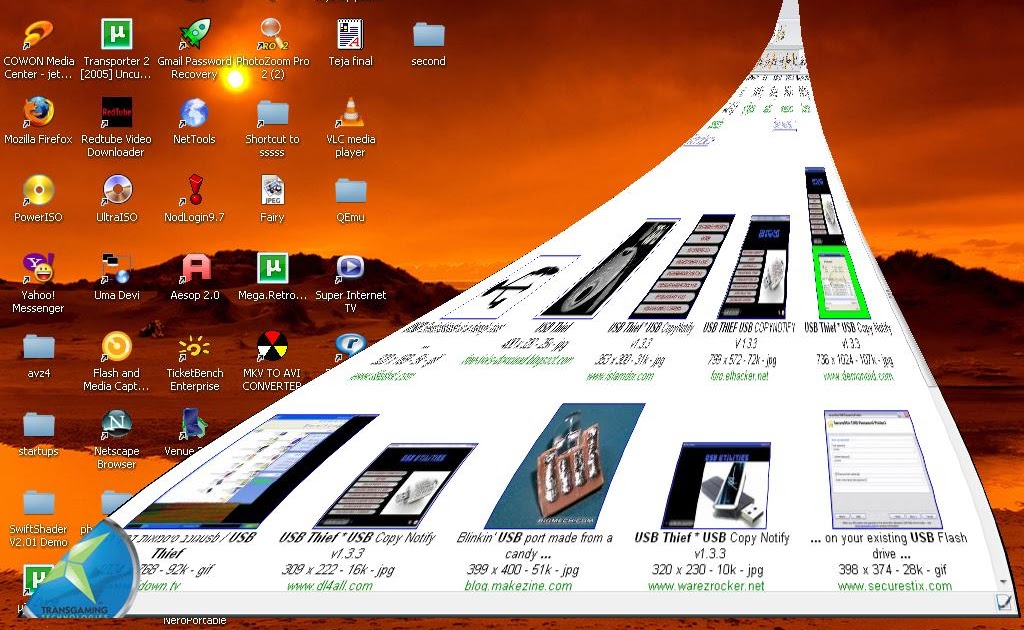Select the folder named second
The width and height of the screenshot is (1024, 630).
point(428,34)
